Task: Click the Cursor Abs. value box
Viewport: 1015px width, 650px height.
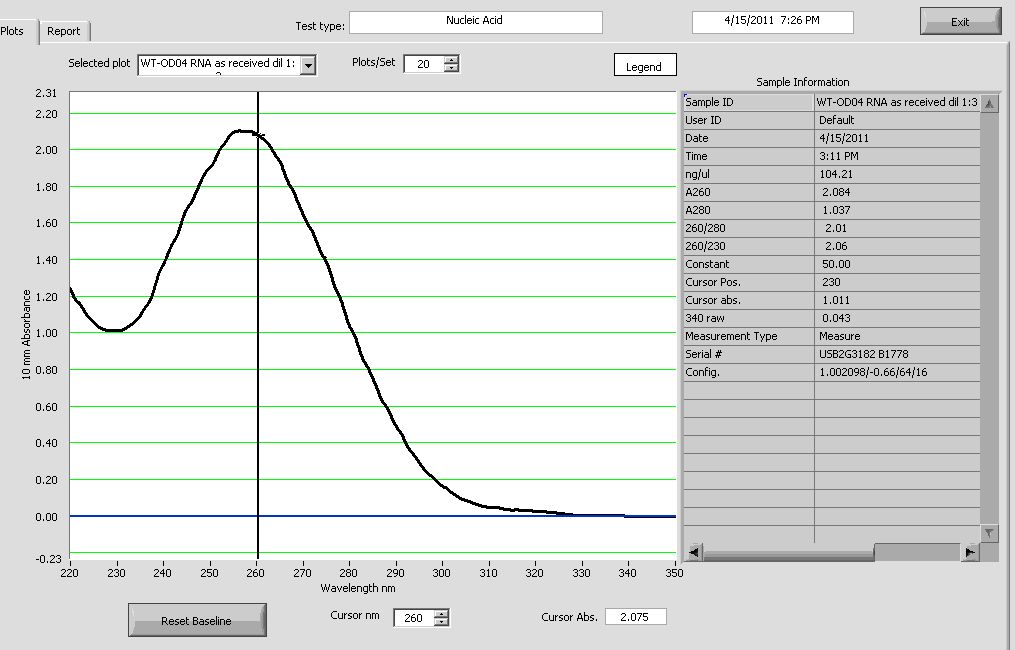Action: pos(635,617)
